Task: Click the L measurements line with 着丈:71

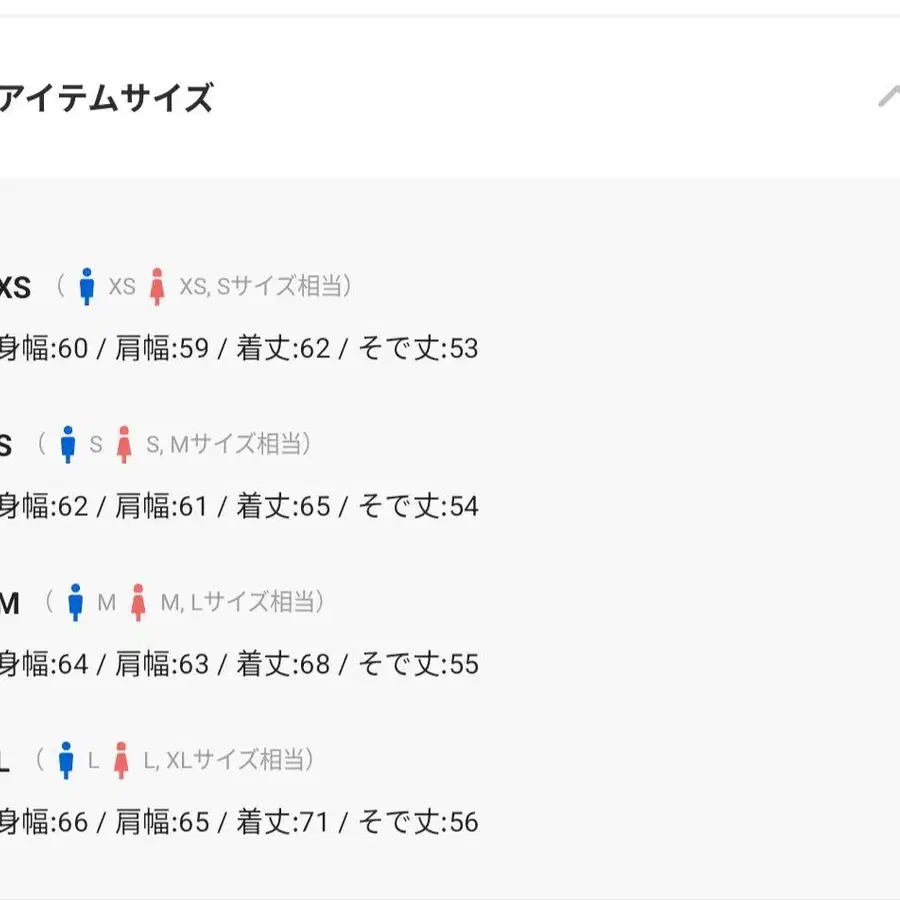Action: 238,822
